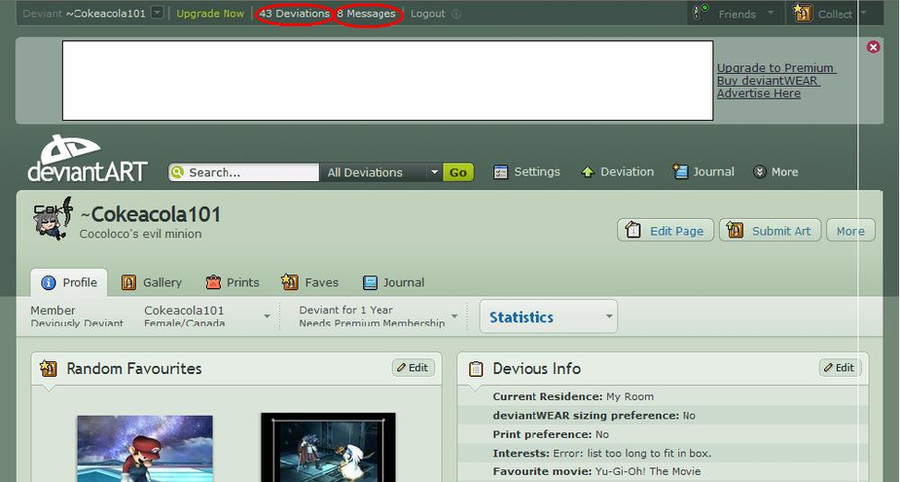The image size is (900, 482).
Task: Click the Journal notebook icon in navigation bar
Action: pos(680,171)
